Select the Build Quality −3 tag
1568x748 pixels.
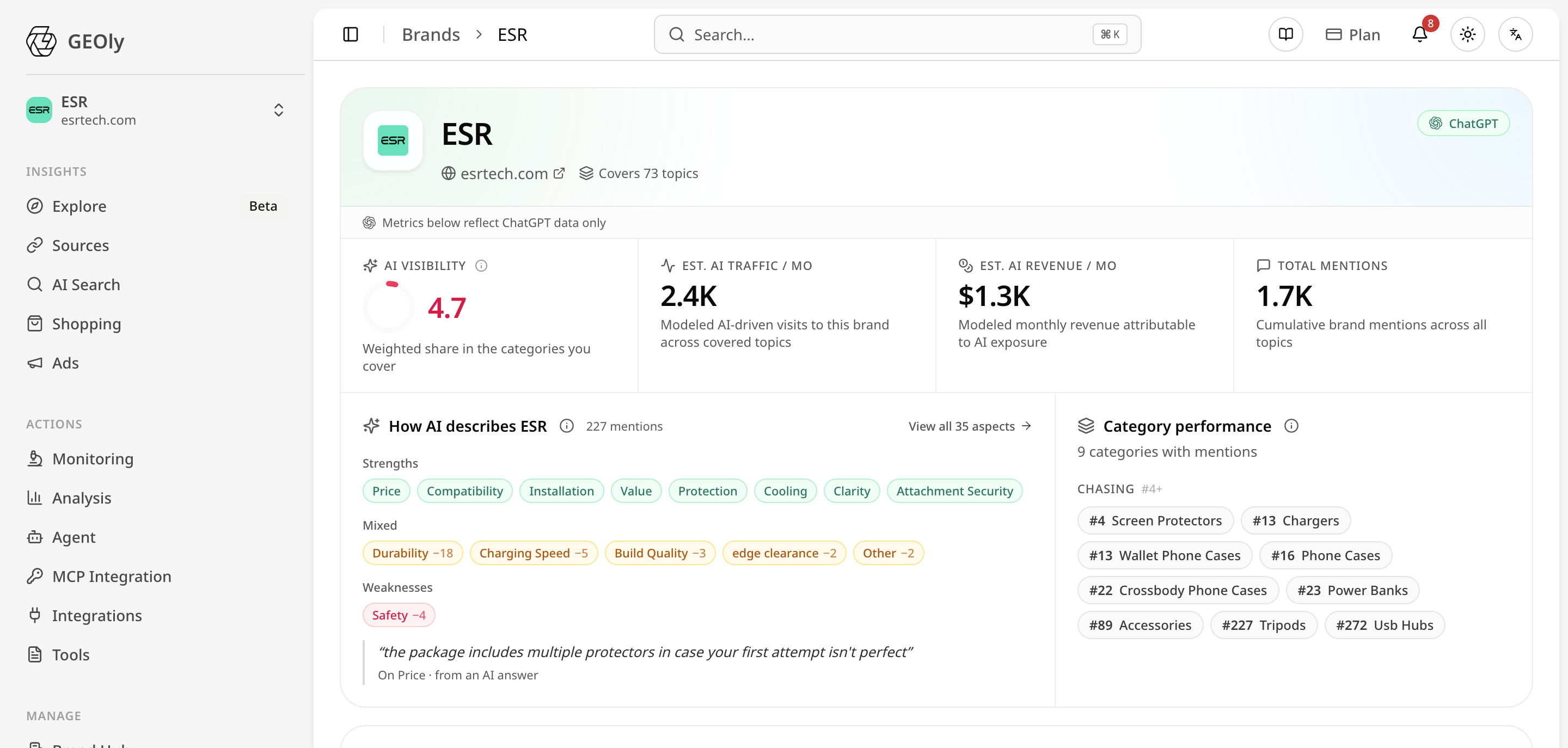click(660, 553)
